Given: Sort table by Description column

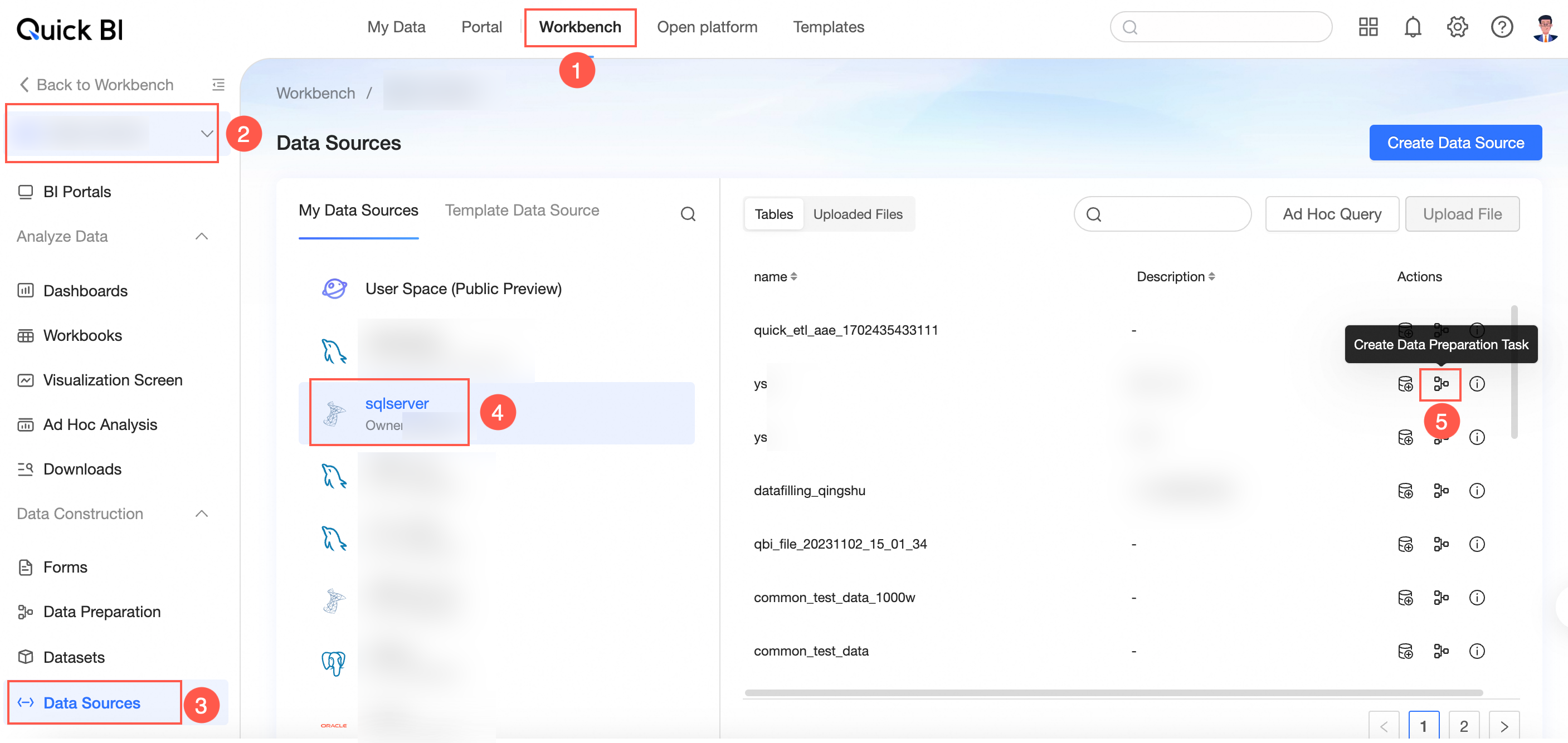Looking at the screenshot, I should point(1211,277).
